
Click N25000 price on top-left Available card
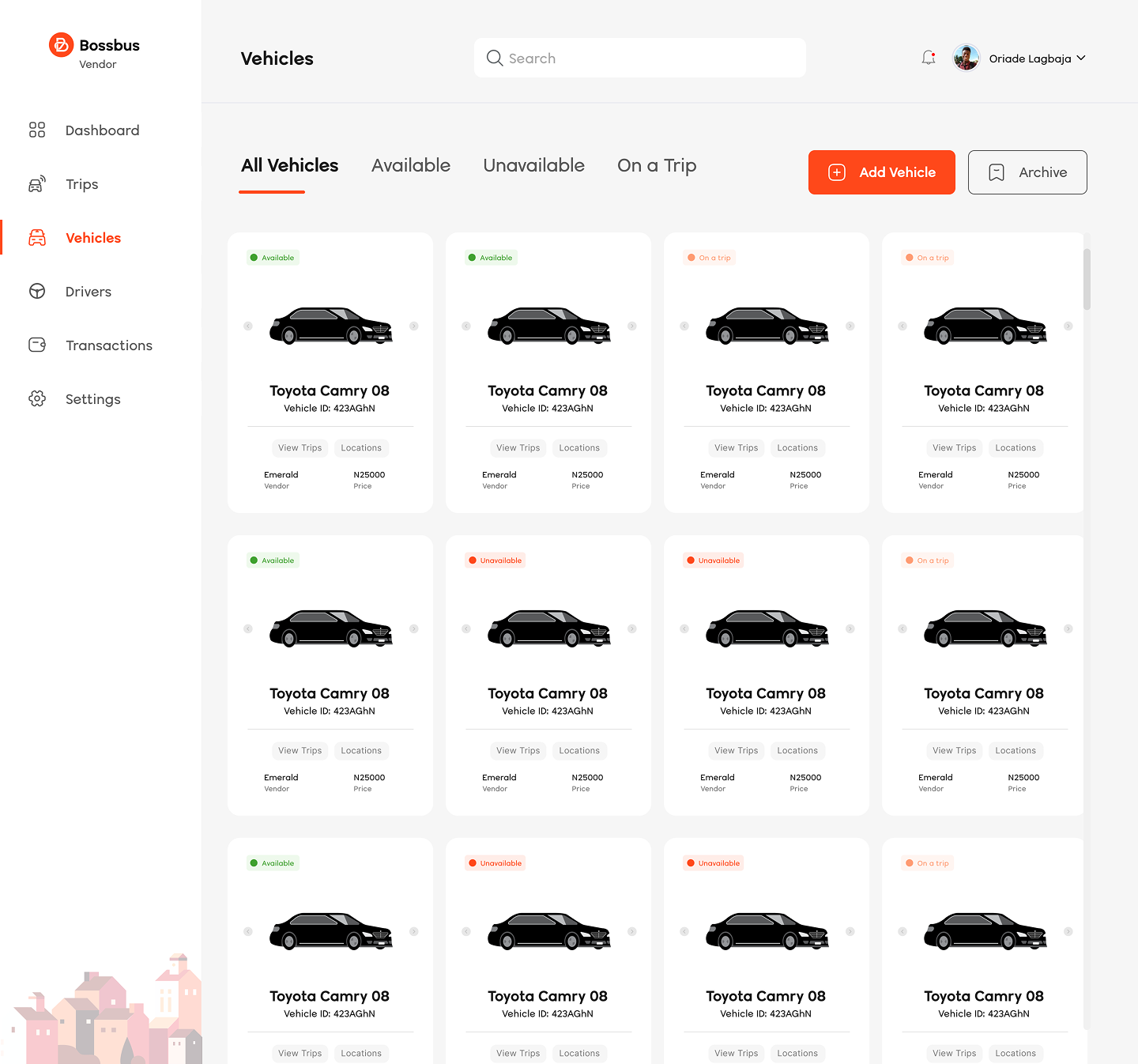pos(369,475)
